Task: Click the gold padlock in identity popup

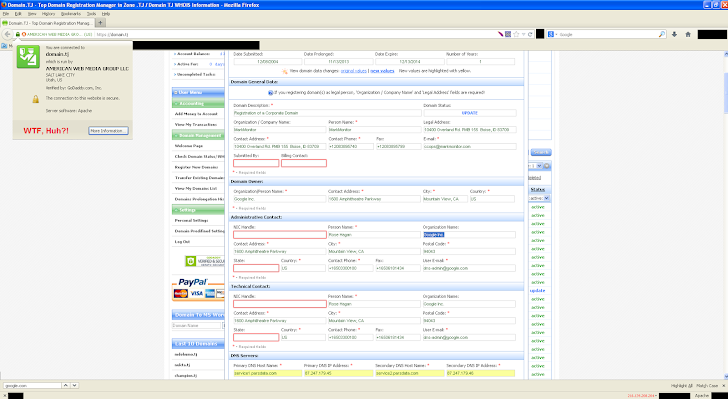Action: coord(35,99)
